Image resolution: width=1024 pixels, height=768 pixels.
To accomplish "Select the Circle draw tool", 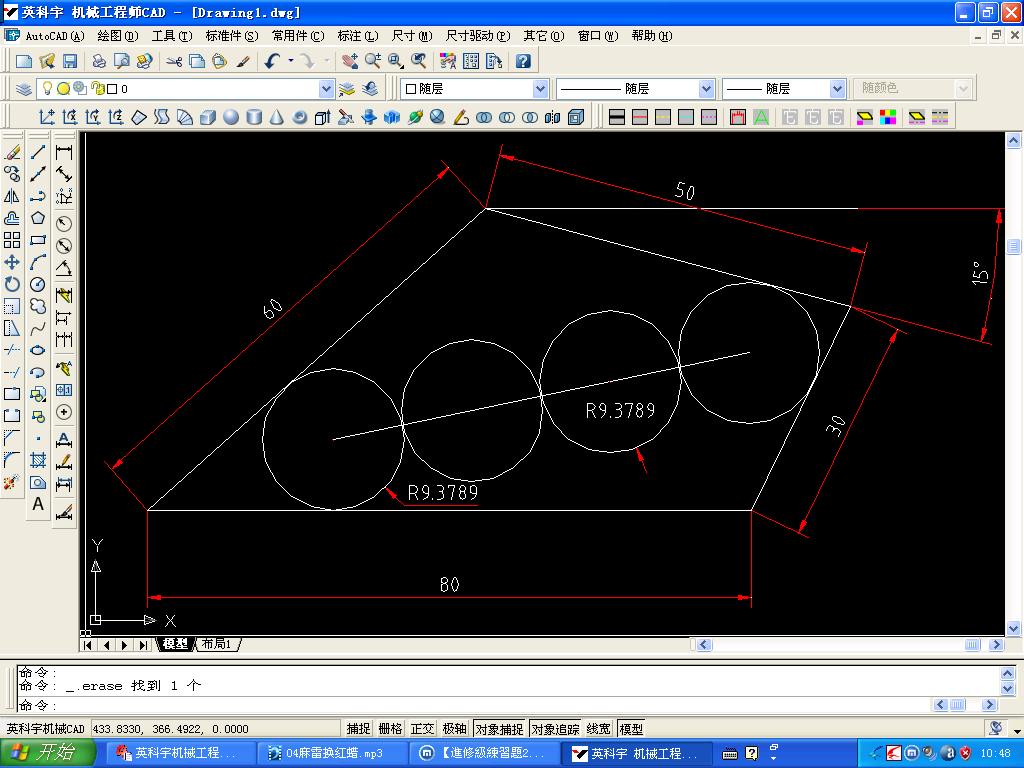I will coord(38,284).
